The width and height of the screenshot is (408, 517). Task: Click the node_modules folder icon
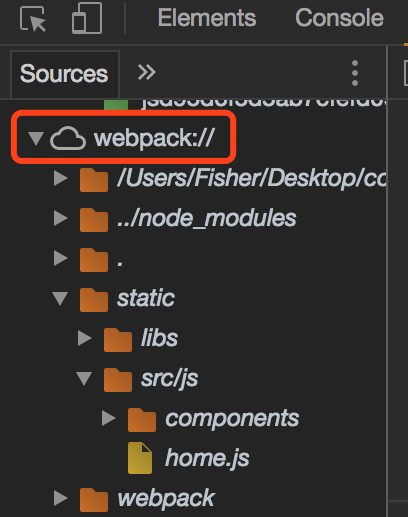94,219
